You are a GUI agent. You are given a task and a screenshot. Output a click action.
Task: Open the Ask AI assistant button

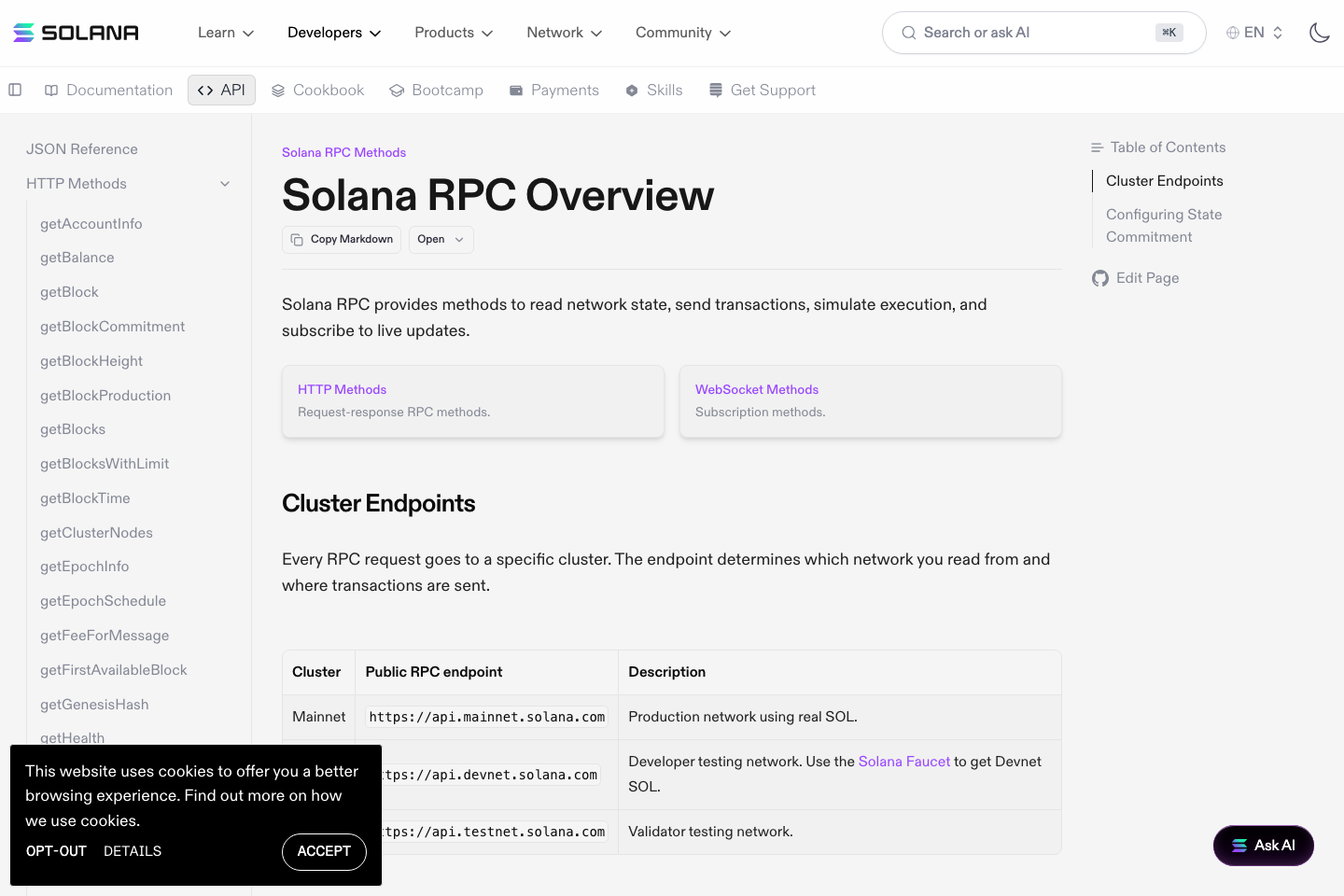pyautogui.click(x=1263, y=846)
